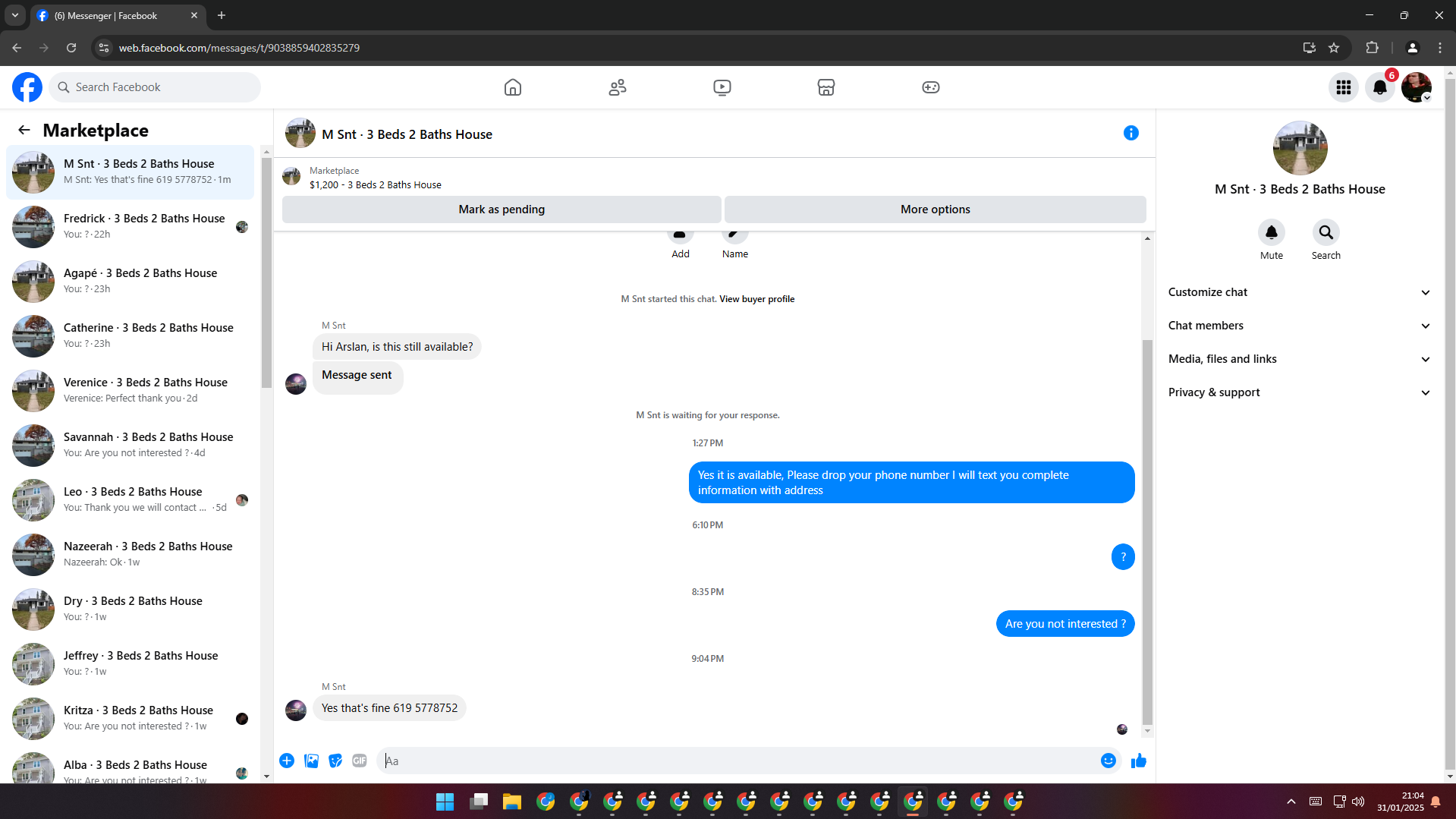1456x819 pixels.
Task: Open Dry's 3 Beds 2 Baths House chat
Action: [130, 610]
